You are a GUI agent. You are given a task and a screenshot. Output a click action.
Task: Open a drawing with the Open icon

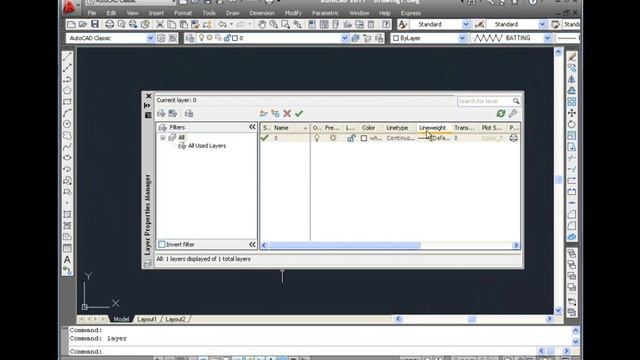tap(83, 24)
